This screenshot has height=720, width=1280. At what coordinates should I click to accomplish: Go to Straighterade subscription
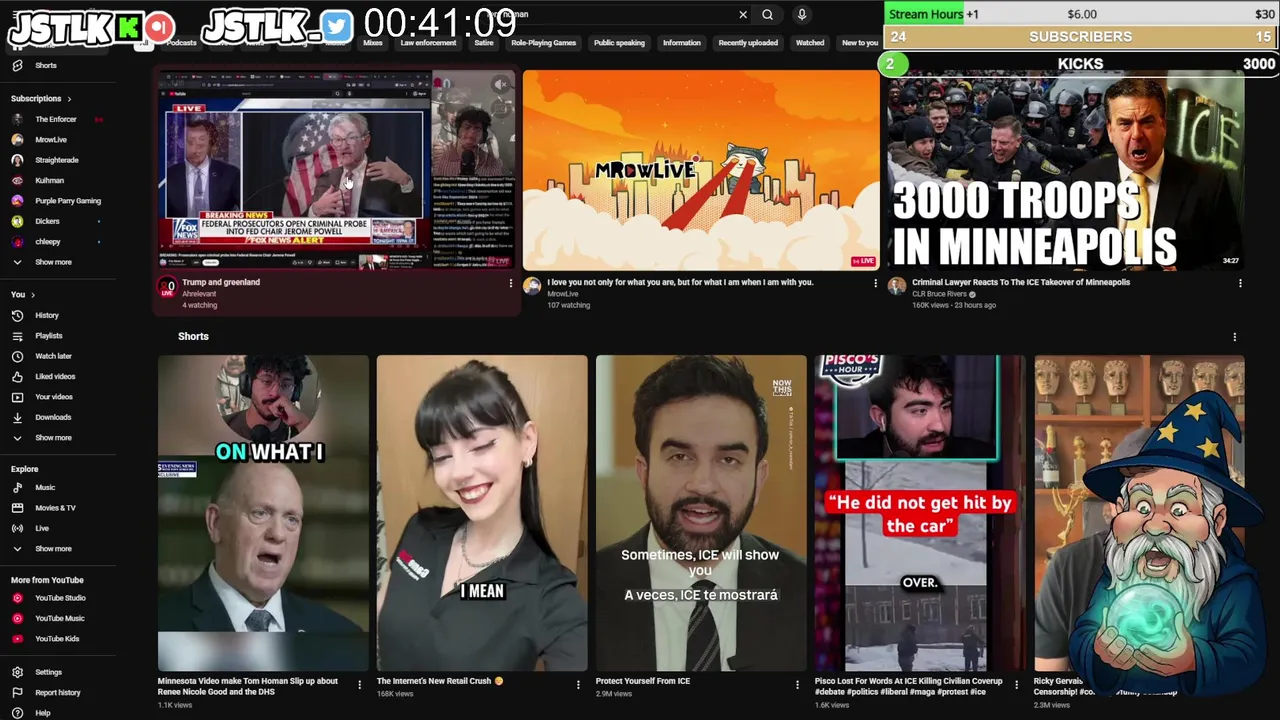(56, 160)
